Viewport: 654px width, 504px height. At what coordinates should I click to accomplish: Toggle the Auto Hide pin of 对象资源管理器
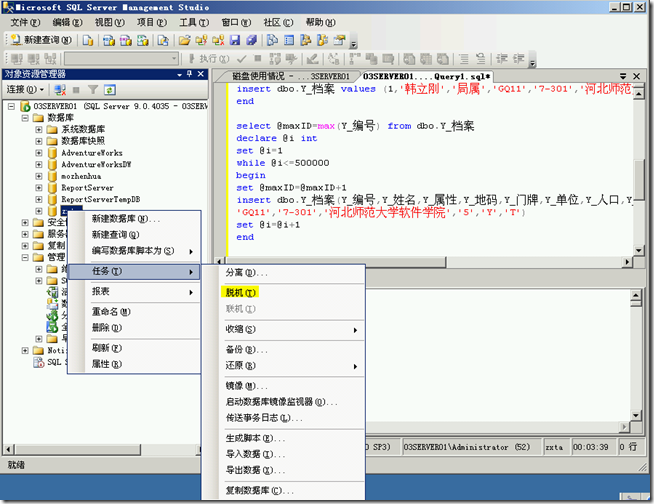pos(189,74)
